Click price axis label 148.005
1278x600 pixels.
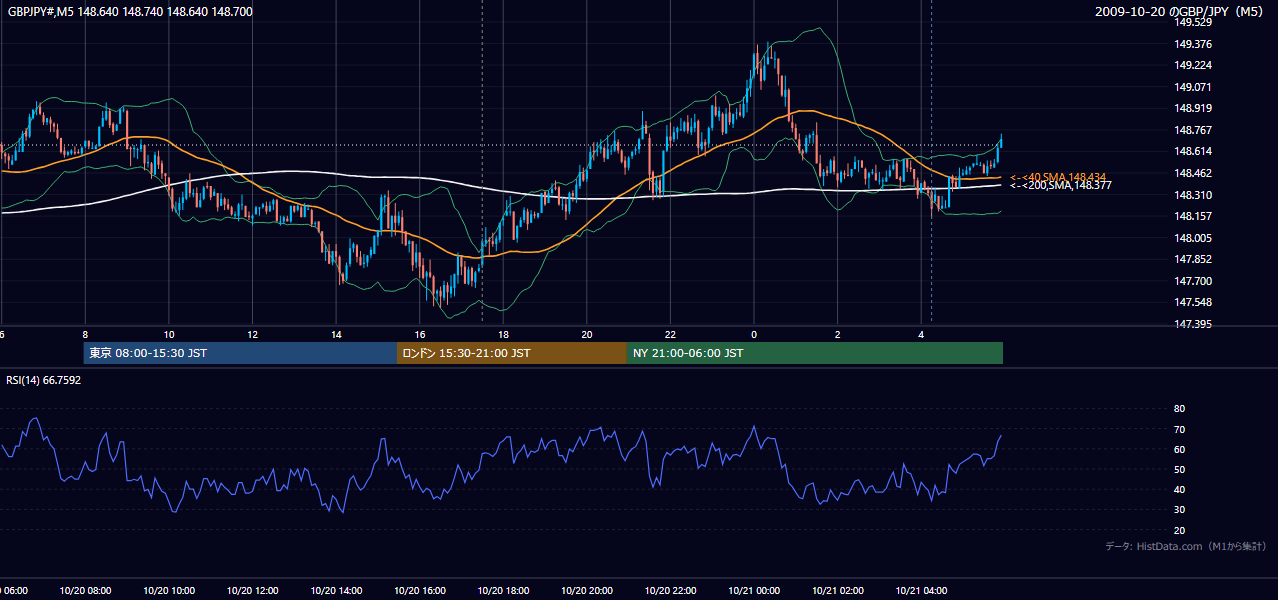tap(1194, 238)
